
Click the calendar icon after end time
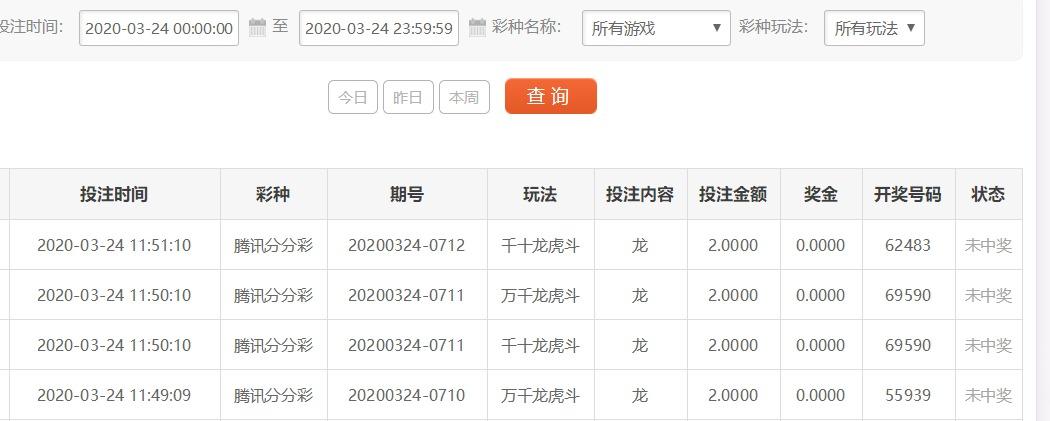pyautogui.click(x=477, y=27)
